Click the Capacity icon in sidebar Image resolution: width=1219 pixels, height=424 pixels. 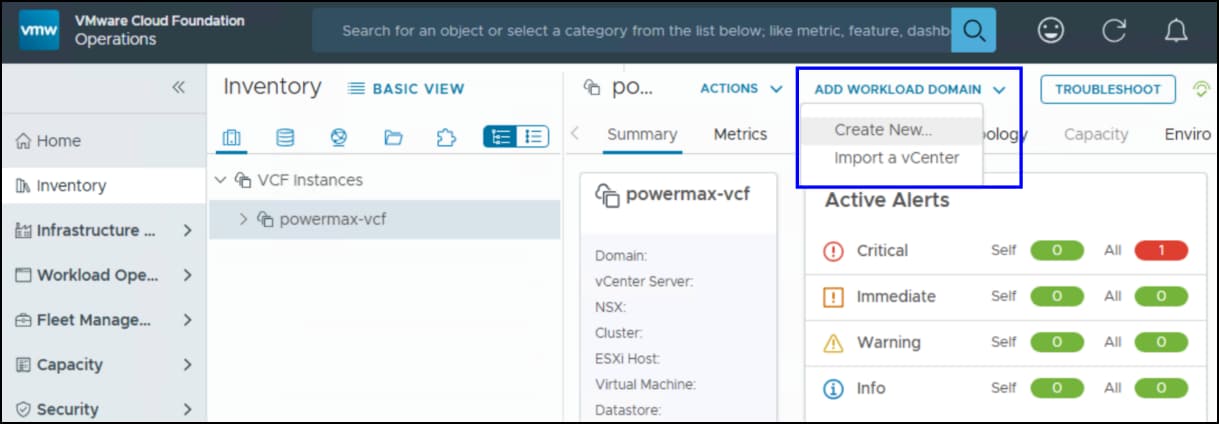point(24,365)
